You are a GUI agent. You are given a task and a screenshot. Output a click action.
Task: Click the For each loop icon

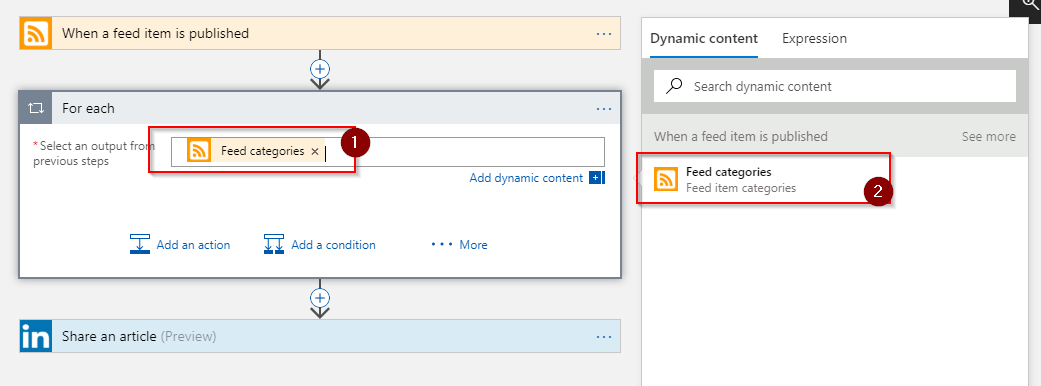(36, 108)
